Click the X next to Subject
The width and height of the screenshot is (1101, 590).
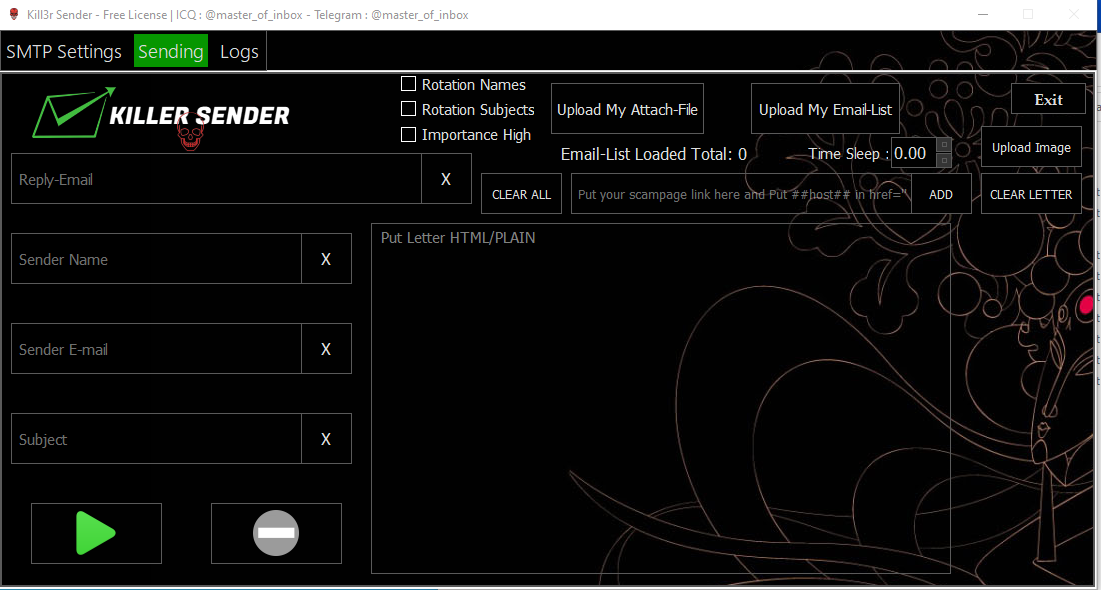326,439
